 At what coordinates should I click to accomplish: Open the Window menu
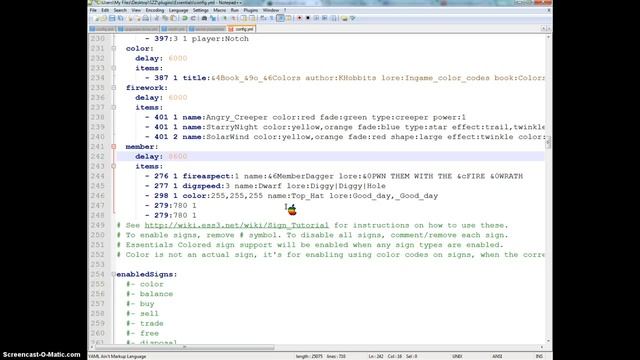pos(271,10)
